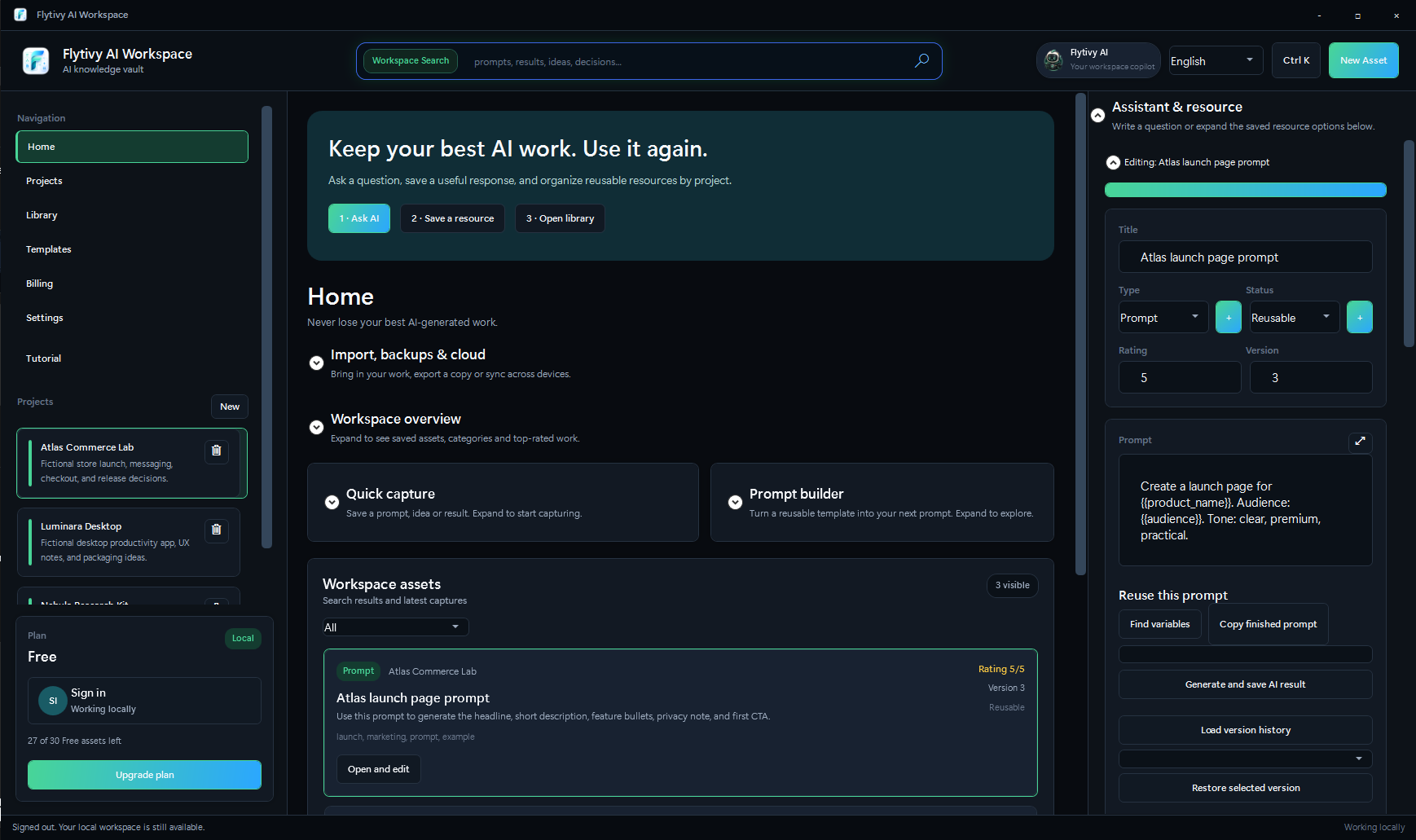Open the English language dropdown

click(1216, 60)
